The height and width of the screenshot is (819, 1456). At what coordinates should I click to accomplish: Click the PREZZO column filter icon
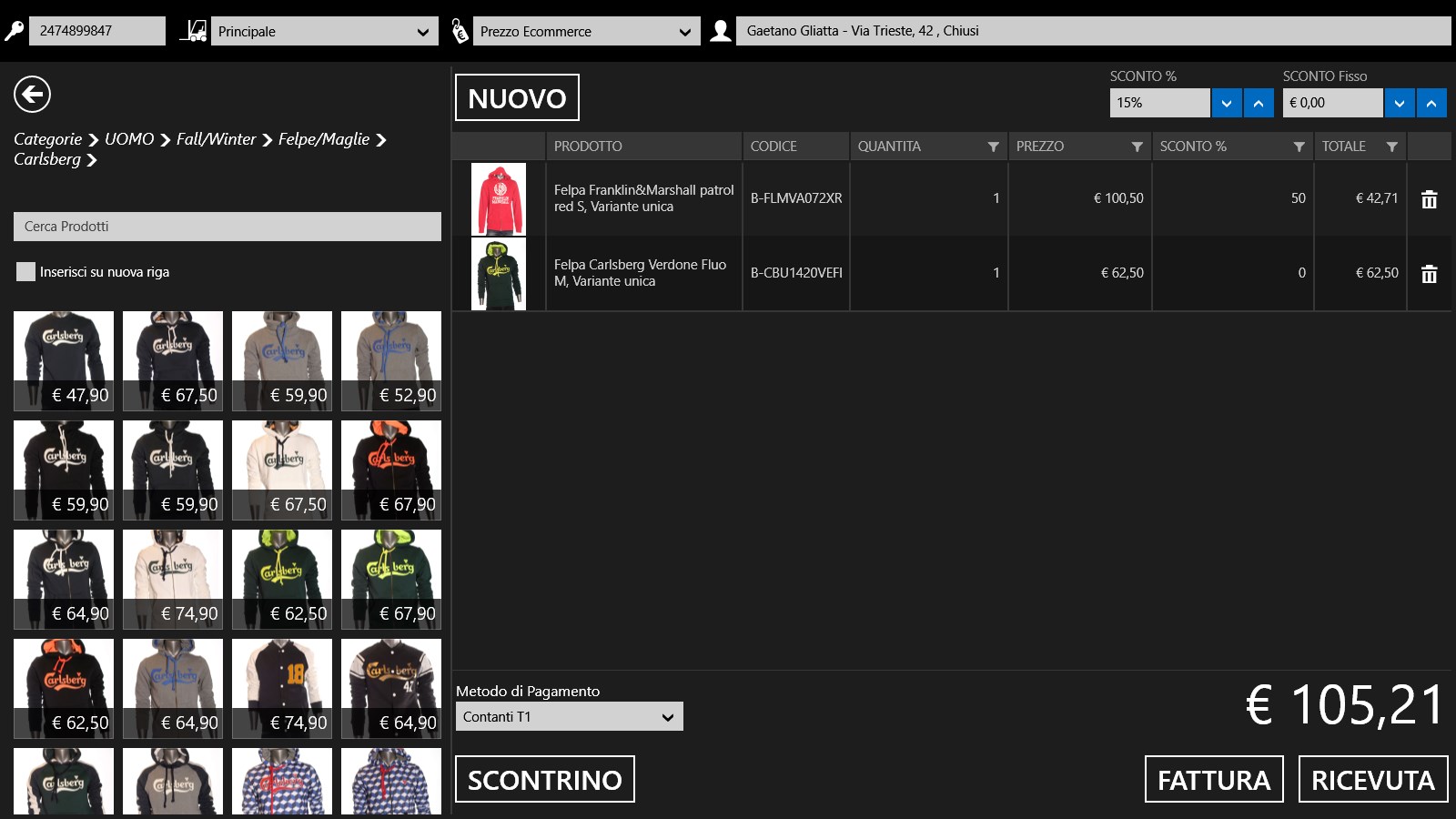click(x=1137, y=147)
